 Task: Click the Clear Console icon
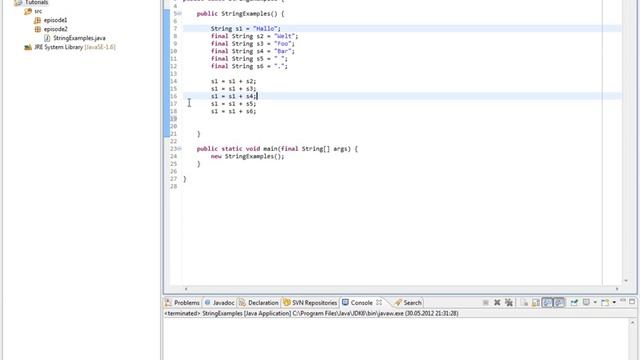pos(524,302)
